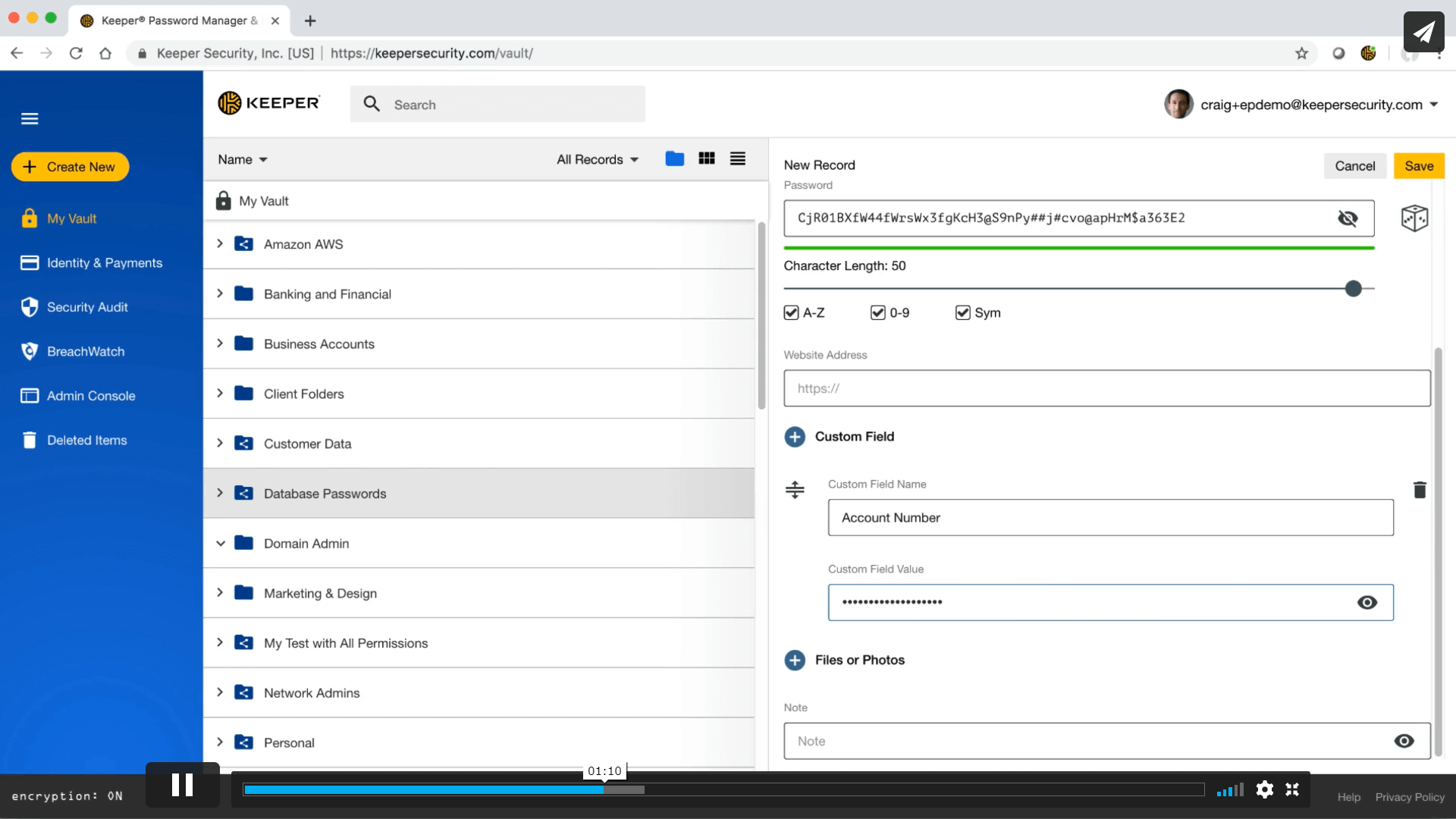Switch to grid view layout
Screen dimensions: 1456x819
(706, 158)
